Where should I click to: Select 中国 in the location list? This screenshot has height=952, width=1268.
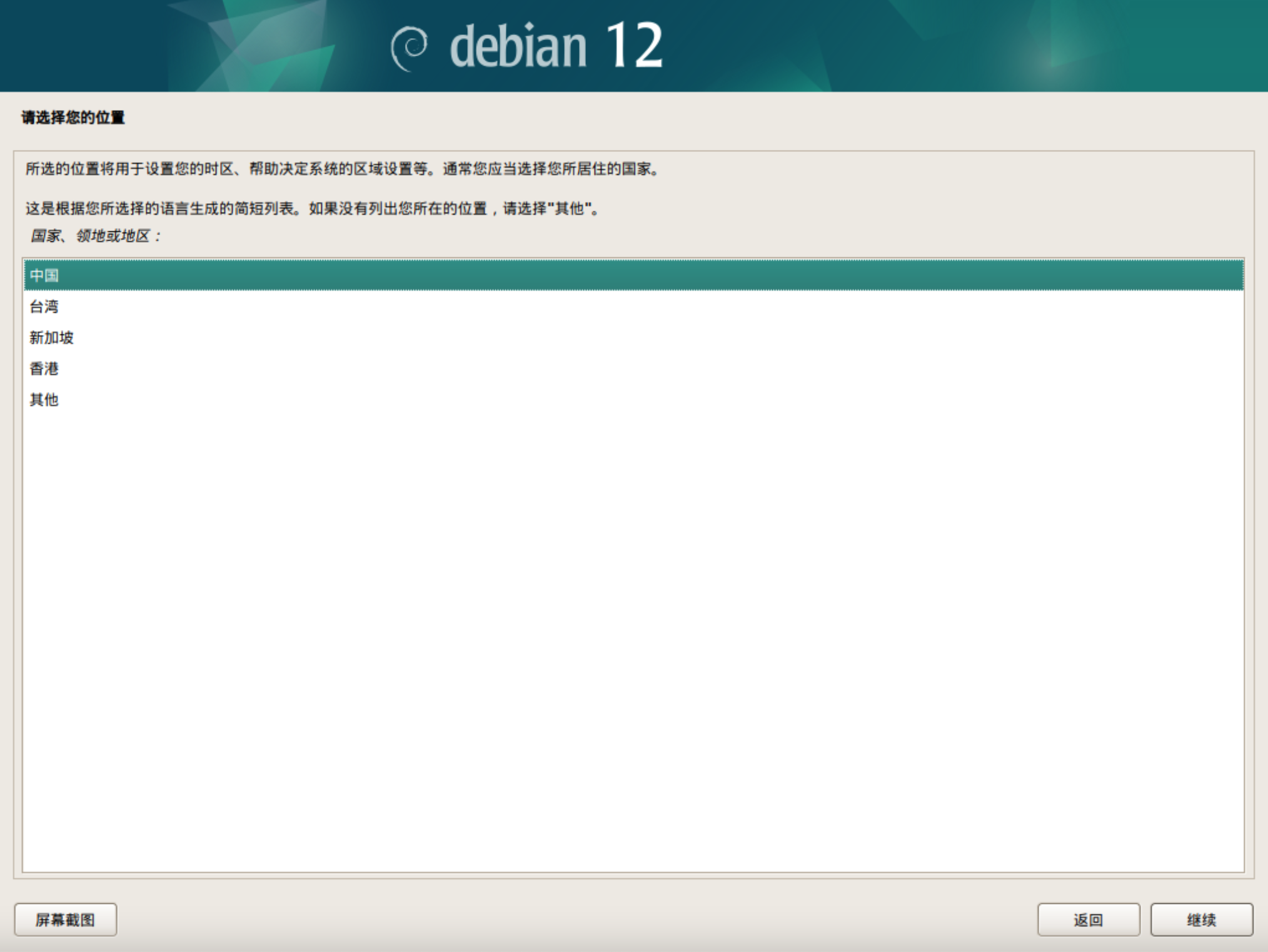pyautogui.click(x=44, y=275)
